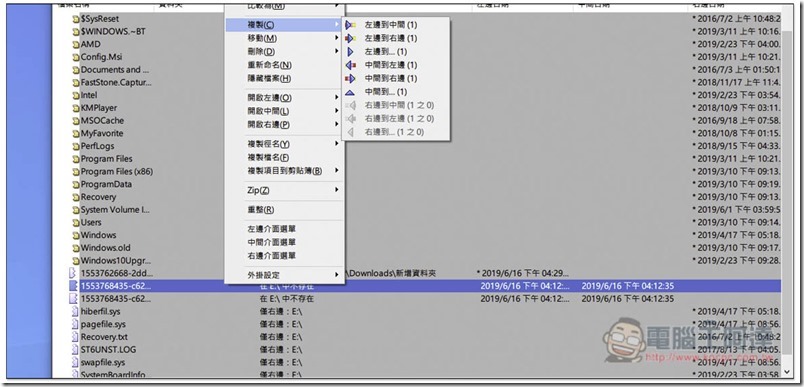The width and height of the screenshot is (804, 387).
Task: Pick the 中間到右邊 (1) copy icon
Action: click(x=351, y=78)
